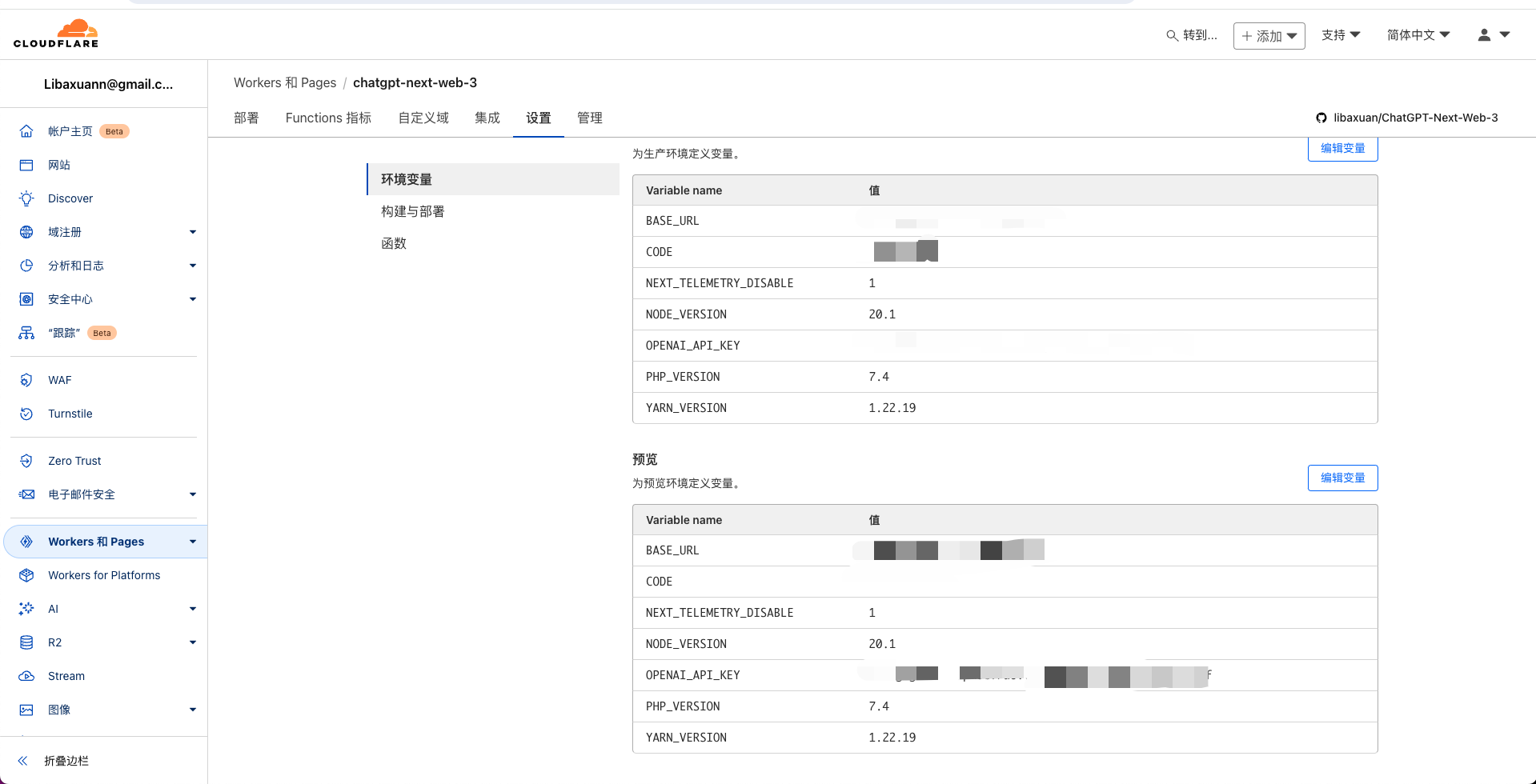1536x784 pixels.
Task: Expand the AI sidebar section
Action: tap(192, 609)
